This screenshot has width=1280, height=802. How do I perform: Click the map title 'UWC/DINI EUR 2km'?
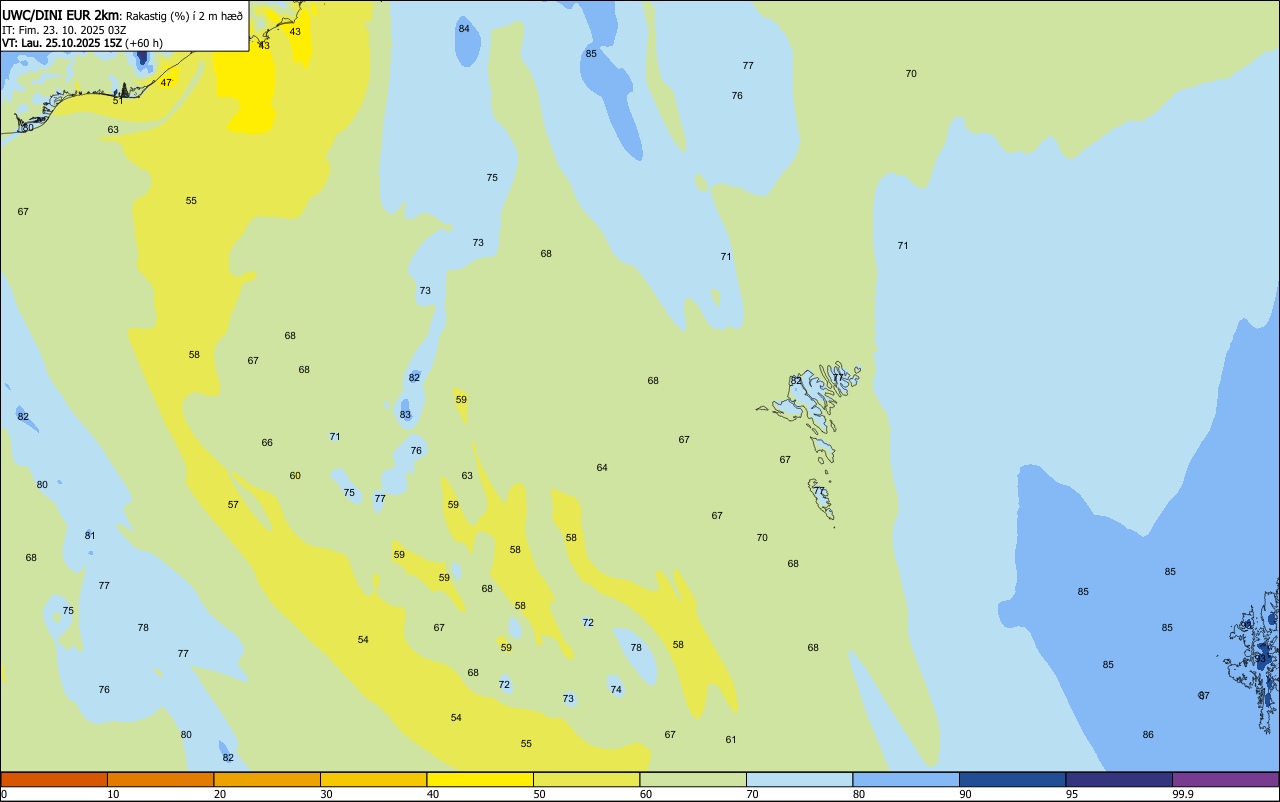pos(61,15)
